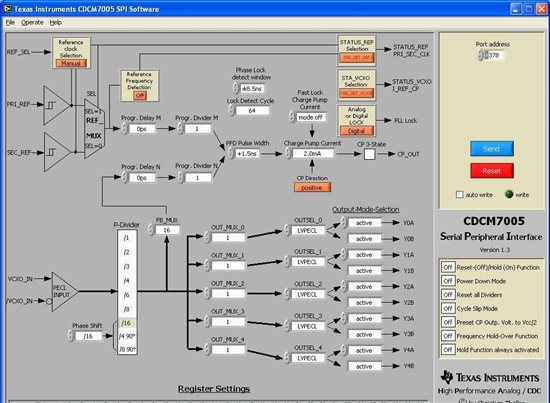The height and width of the screenshot is (403, 550).
Task: Click the red Reset button
Action: [x=492, y=171]
